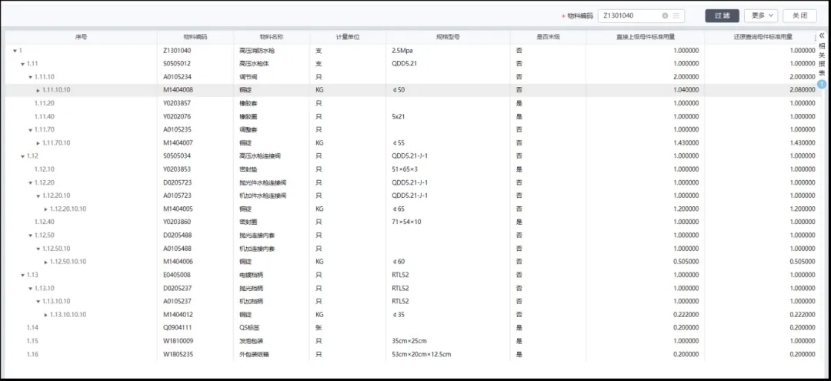
Task: Click the column settings dots icon in header
Action: pos(815,38)
